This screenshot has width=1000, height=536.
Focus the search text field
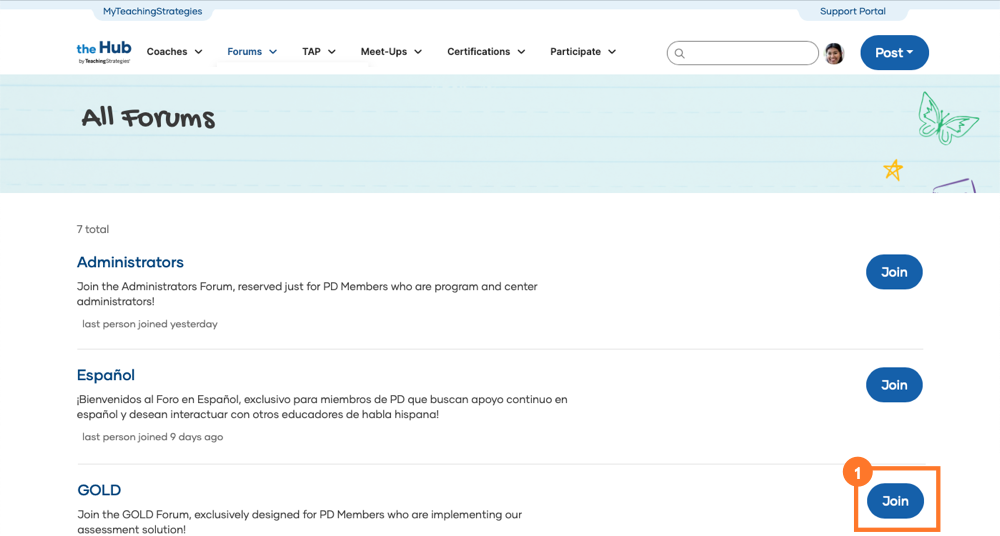(x=750, y=53)
